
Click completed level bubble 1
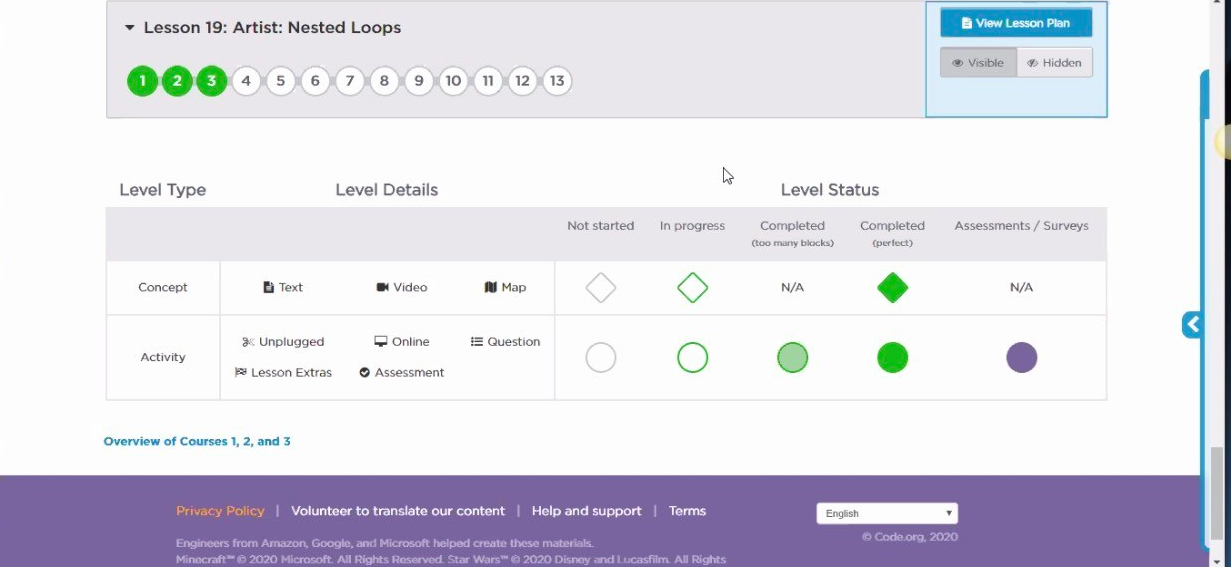pos(142,81)
